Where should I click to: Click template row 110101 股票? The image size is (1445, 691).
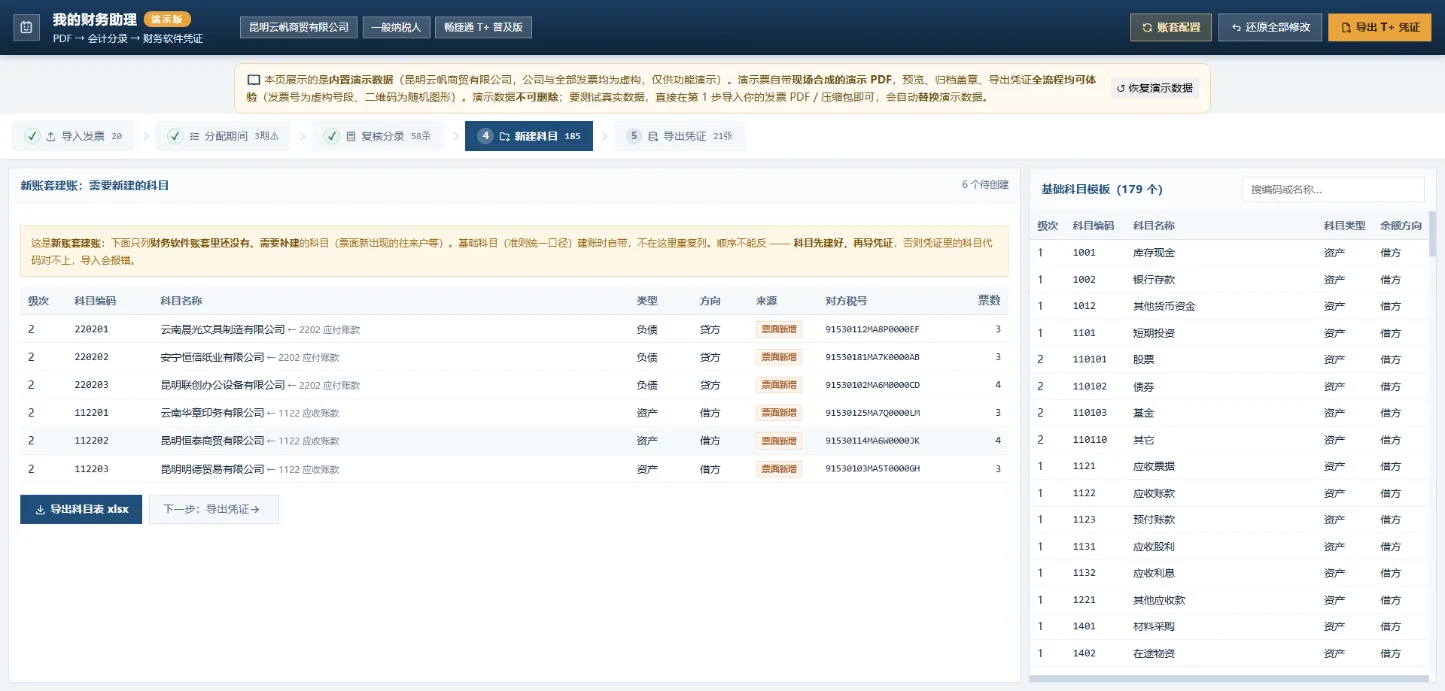coord(1229,360)
